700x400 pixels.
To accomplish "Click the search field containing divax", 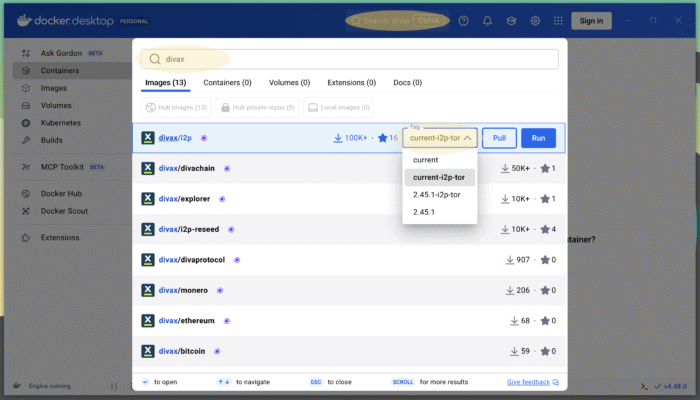I will click(350, 59).
